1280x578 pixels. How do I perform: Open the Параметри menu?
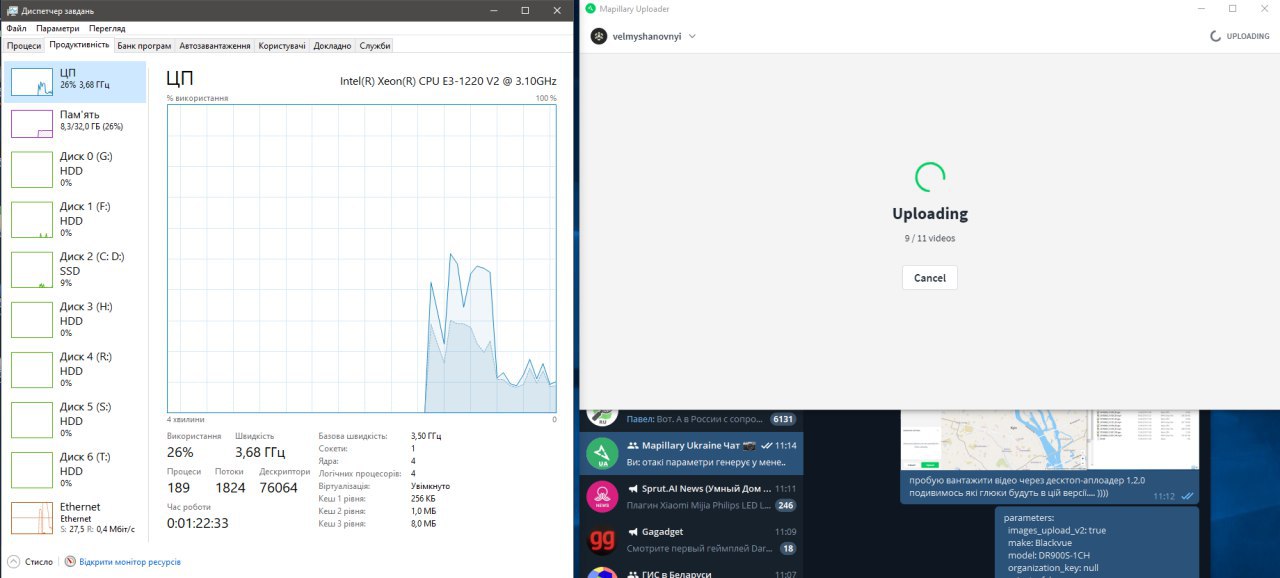(58, 29)
